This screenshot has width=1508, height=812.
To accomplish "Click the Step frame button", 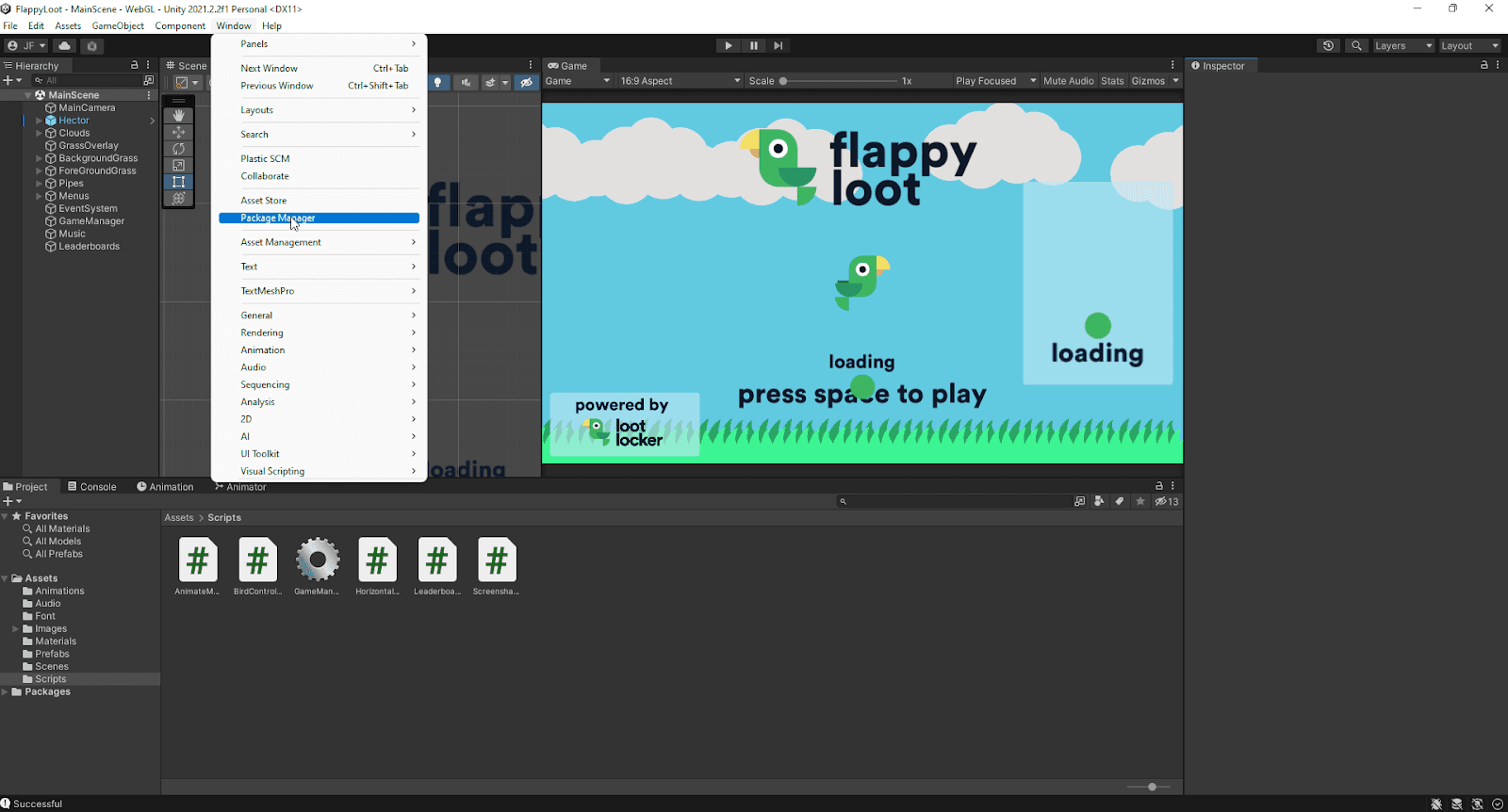I will point(778,45).
